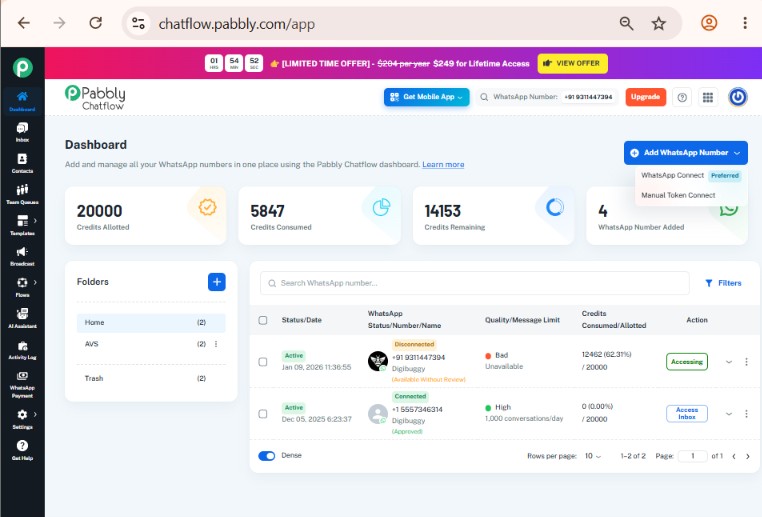Image resolution: width=762 pixels, height=517 pixels.
Task: Expand Flows submenu arrow
Action: click(35, 282)
